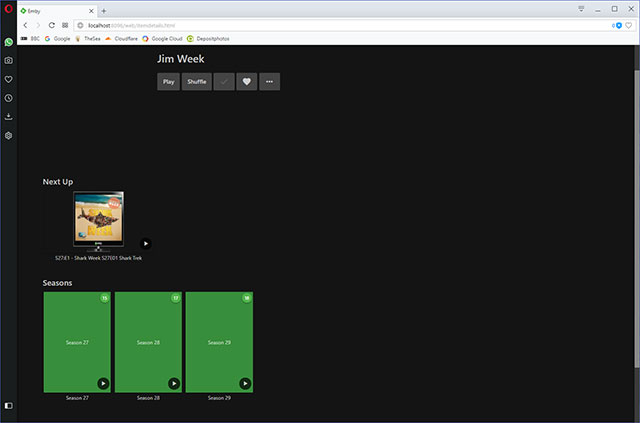This screenshot has width=640, height=423.
Task: Open the ad blocker shield badge
Action: pos(617,25)
